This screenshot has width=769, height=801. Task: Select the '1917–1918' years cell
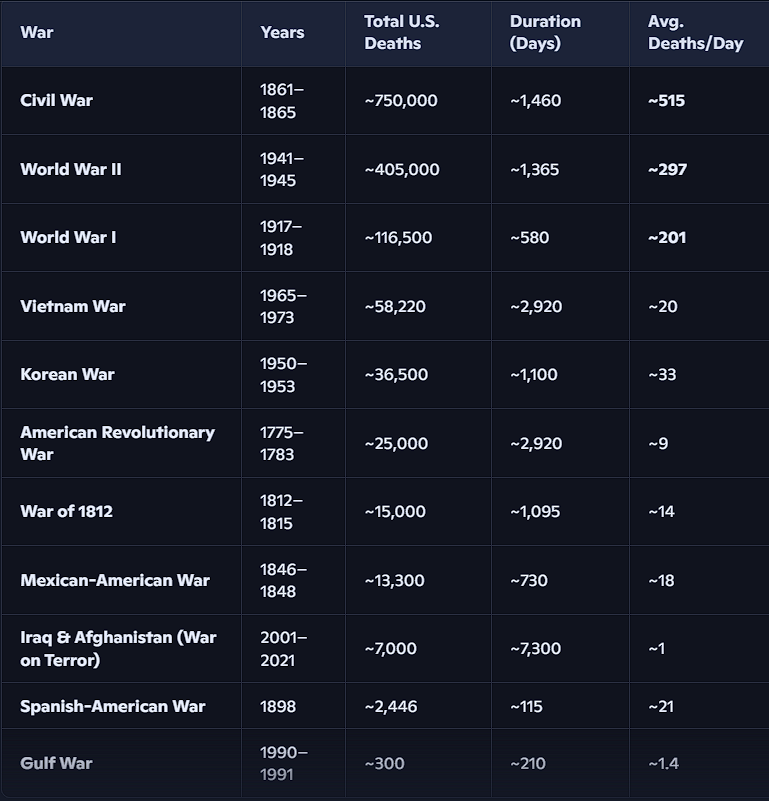[281, 238]
